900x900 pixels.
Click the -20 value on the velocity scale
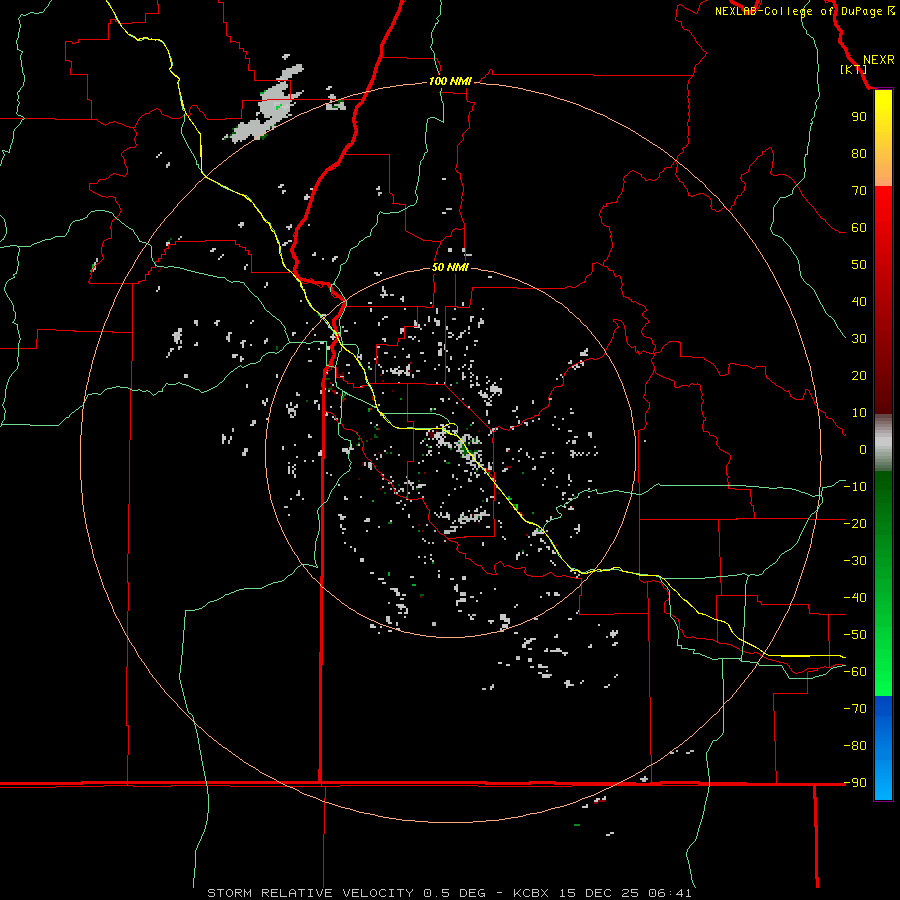tap(855, 524)
